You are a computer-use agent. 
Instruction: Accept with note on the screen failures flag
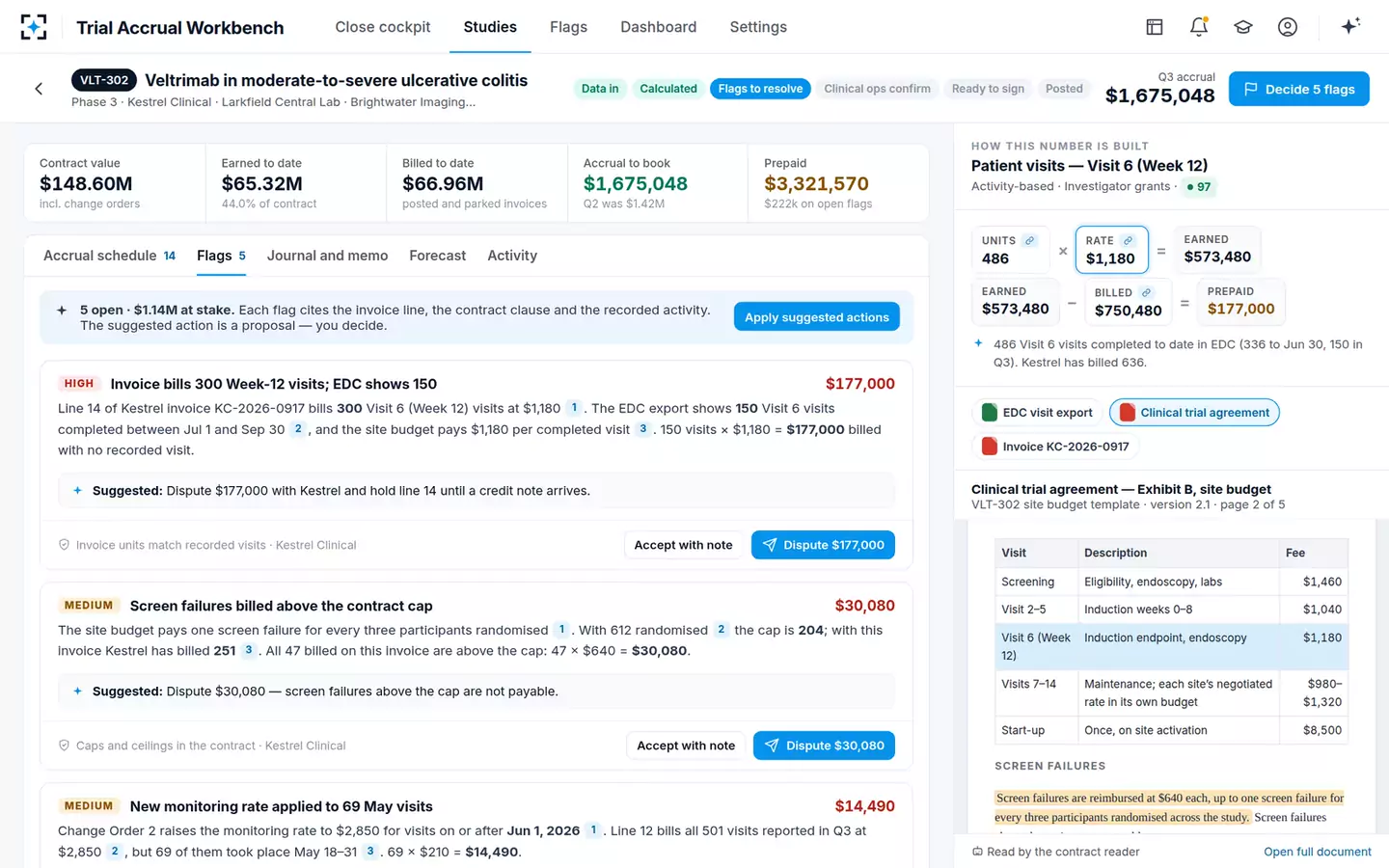click(686, 746)
